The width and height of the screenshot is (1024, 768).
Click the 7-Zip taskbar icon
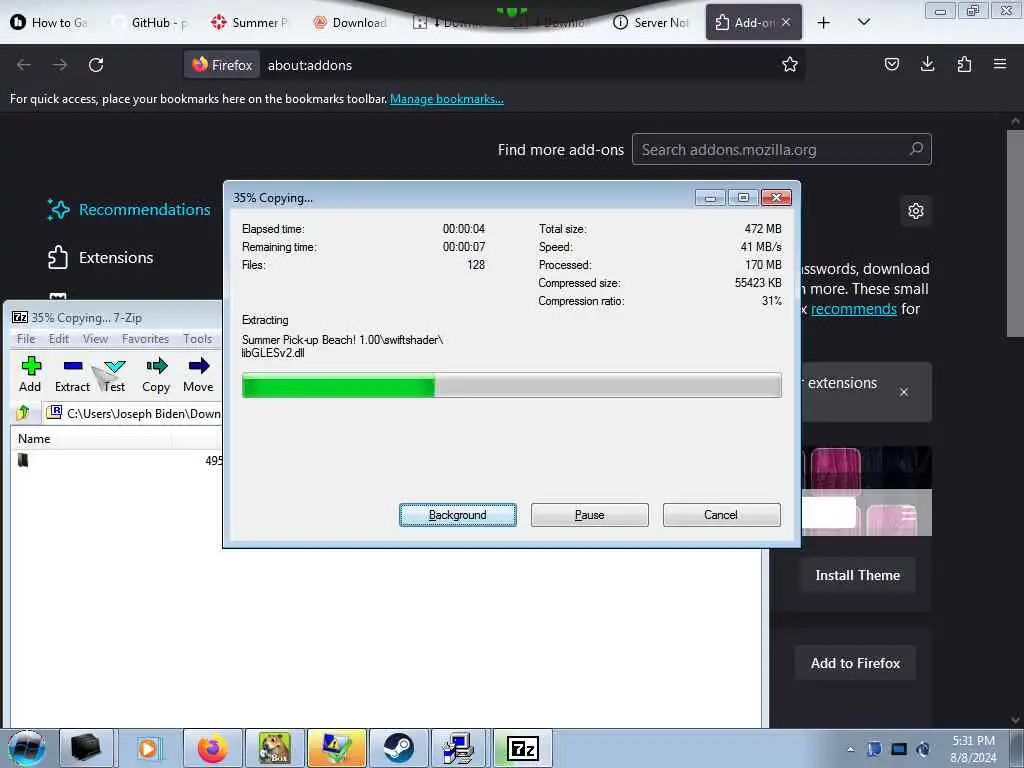coord(522,748)
